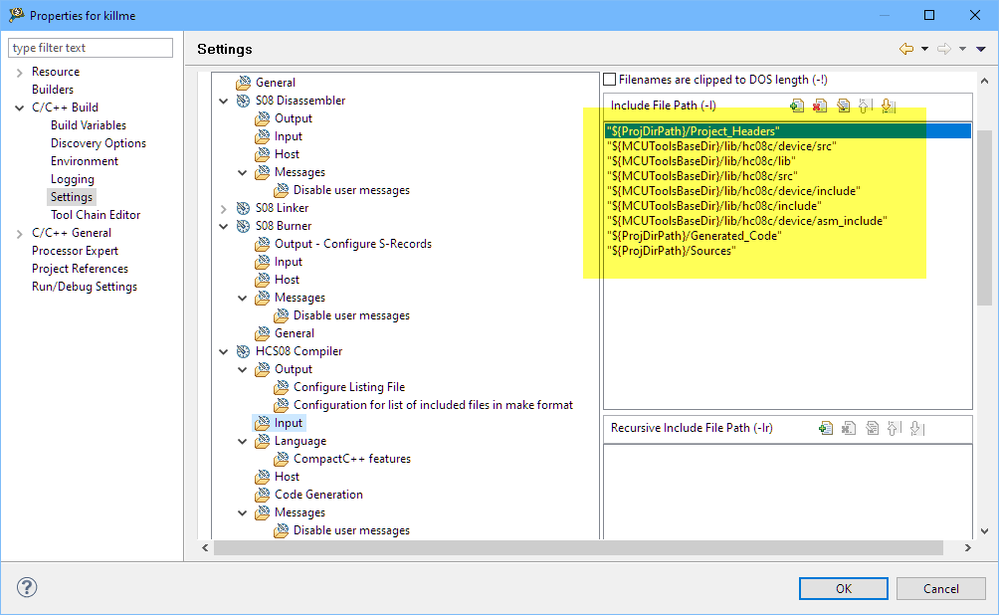Collapse the Language node under HCS08 Compiler
This screenshot has width=999, height=615.
point(243,441)
